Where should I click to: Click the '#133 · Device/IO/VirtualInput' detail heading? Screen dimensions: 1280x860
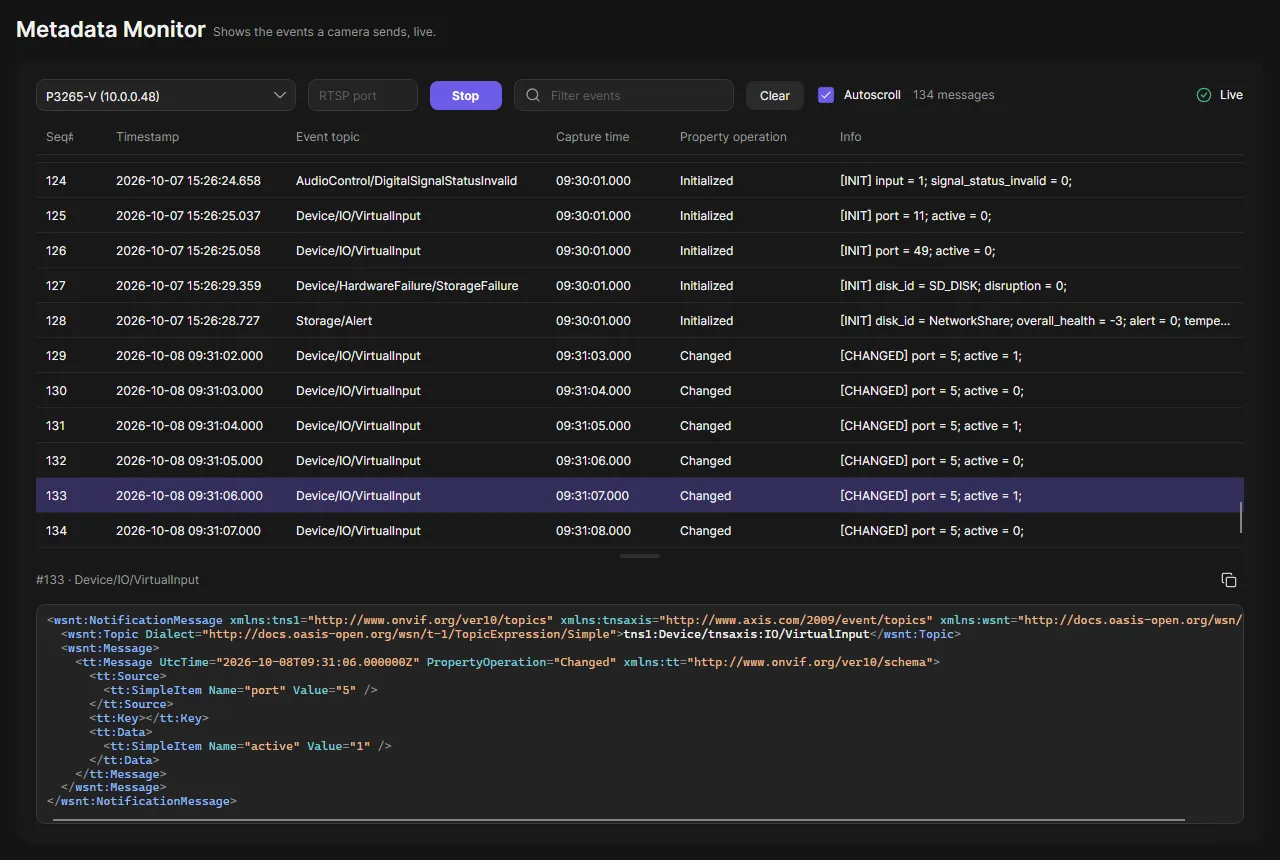(117, 580)
